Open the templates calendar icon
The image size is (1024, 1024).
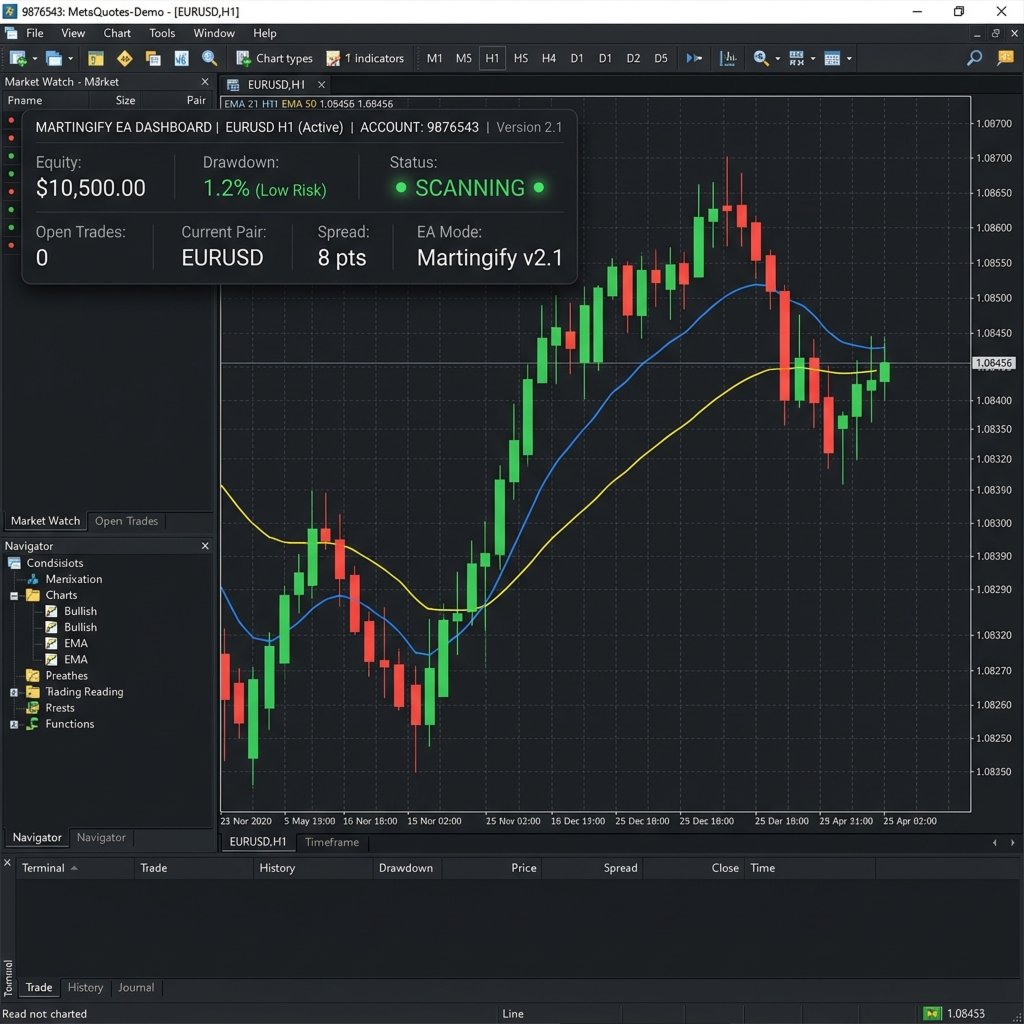point(832,59)
